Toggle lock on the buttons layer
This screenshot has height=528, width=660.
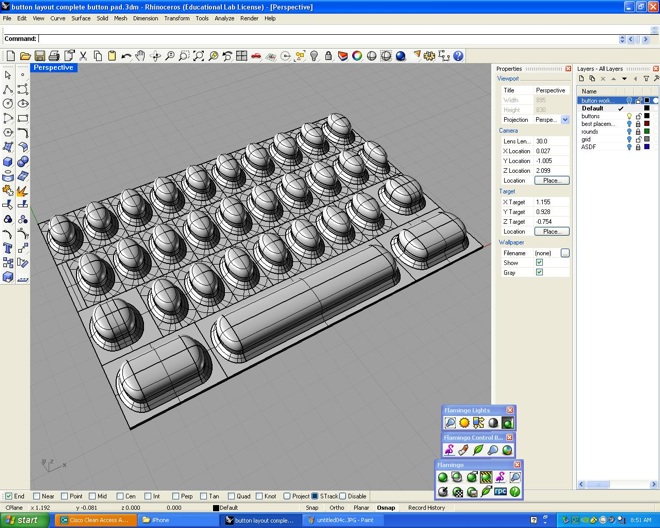click(638, 116)
